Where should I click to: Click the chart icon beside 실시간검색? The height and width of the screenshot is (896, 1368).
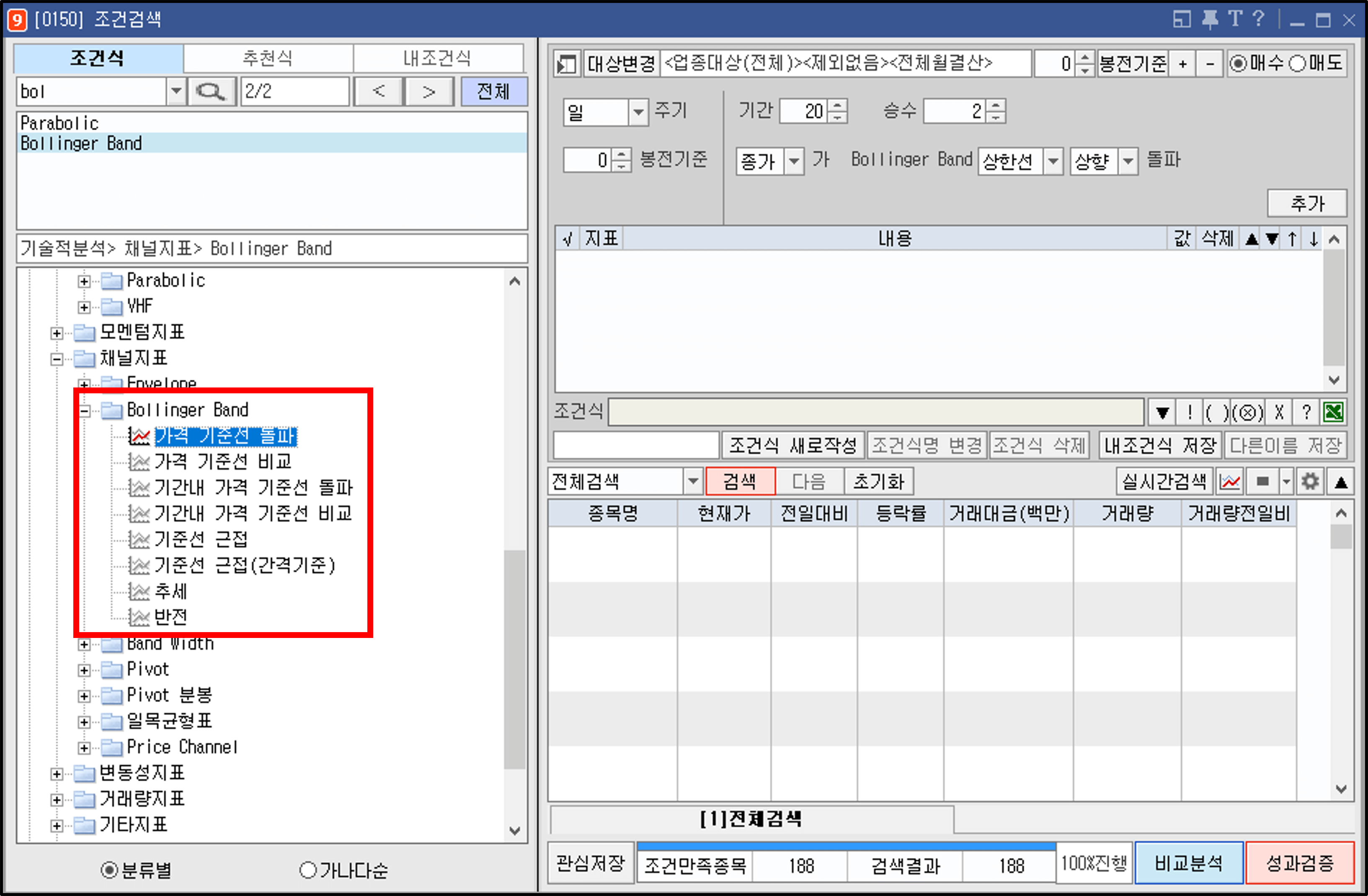[1230, 482]
